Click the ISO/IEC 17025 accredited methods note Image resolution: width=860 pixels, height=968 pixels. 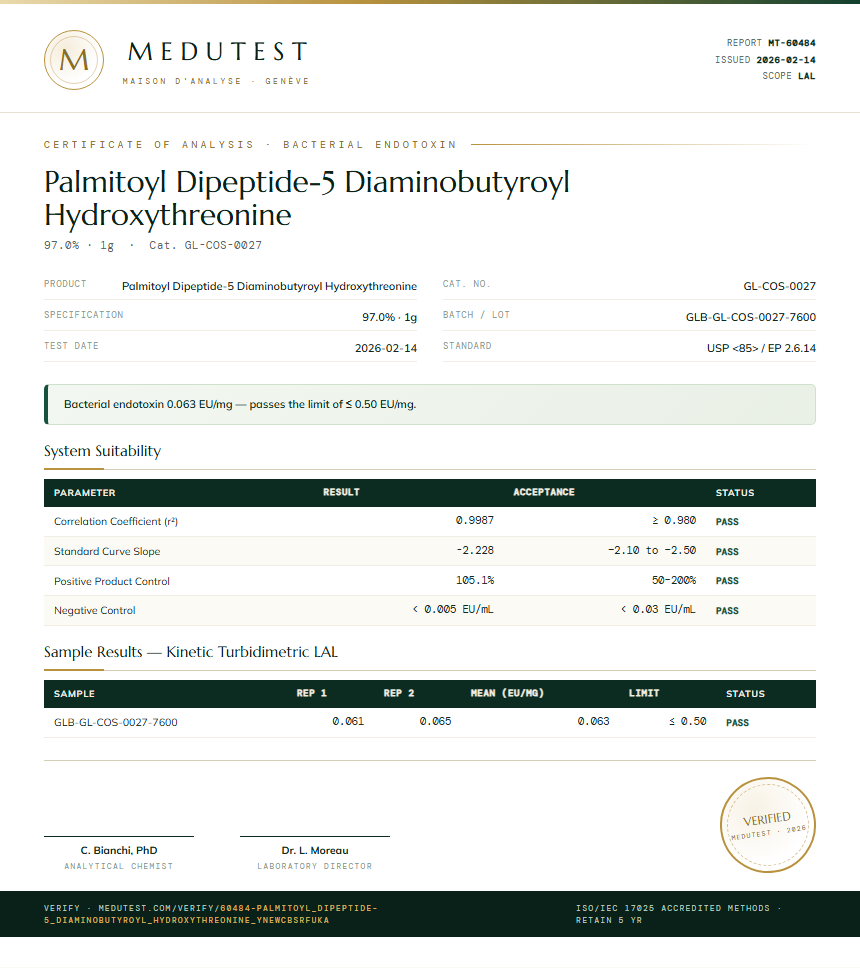coord(678,914)
